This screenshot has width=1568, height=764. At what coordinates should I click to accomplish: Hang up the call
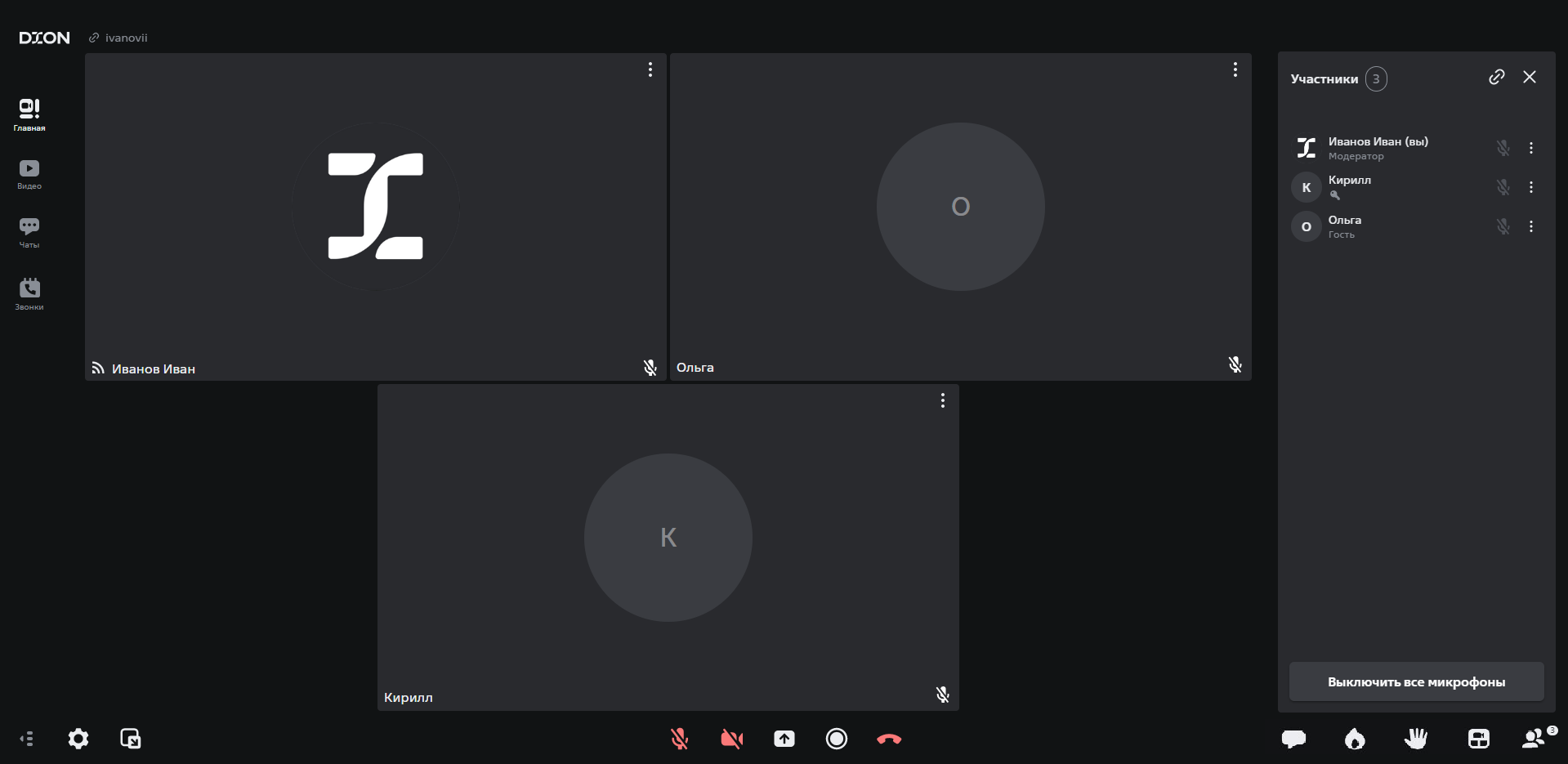[889, 739]
